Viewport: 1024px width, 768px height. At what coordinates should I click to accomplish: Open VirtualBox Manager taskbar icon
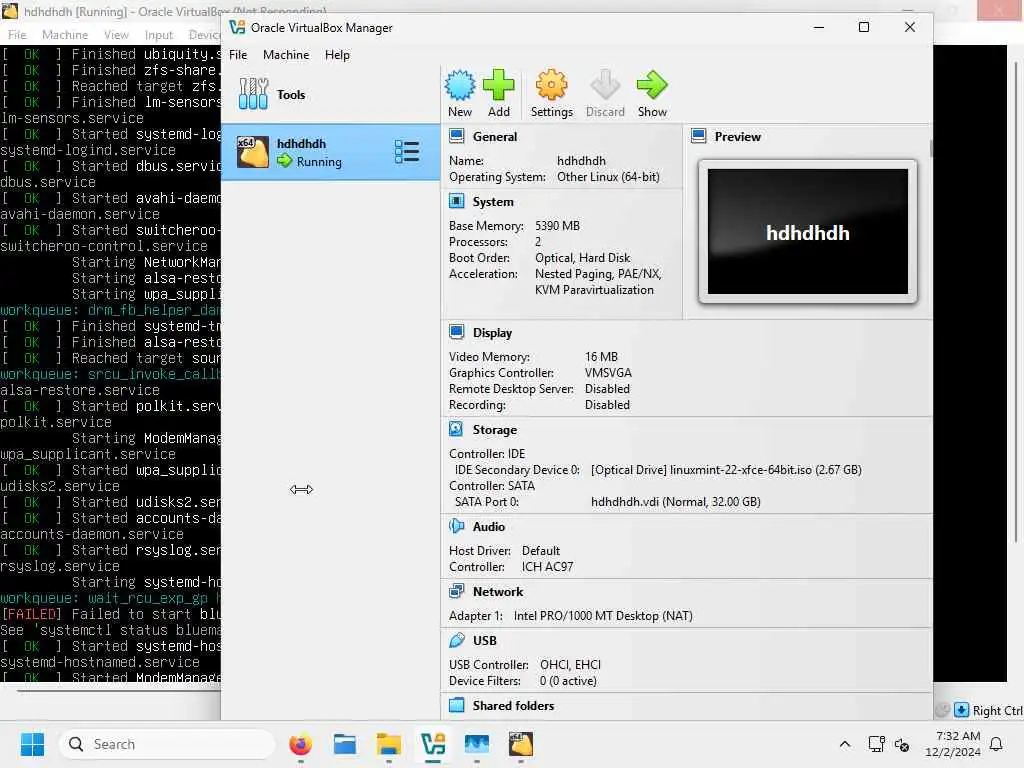(432, 744)
